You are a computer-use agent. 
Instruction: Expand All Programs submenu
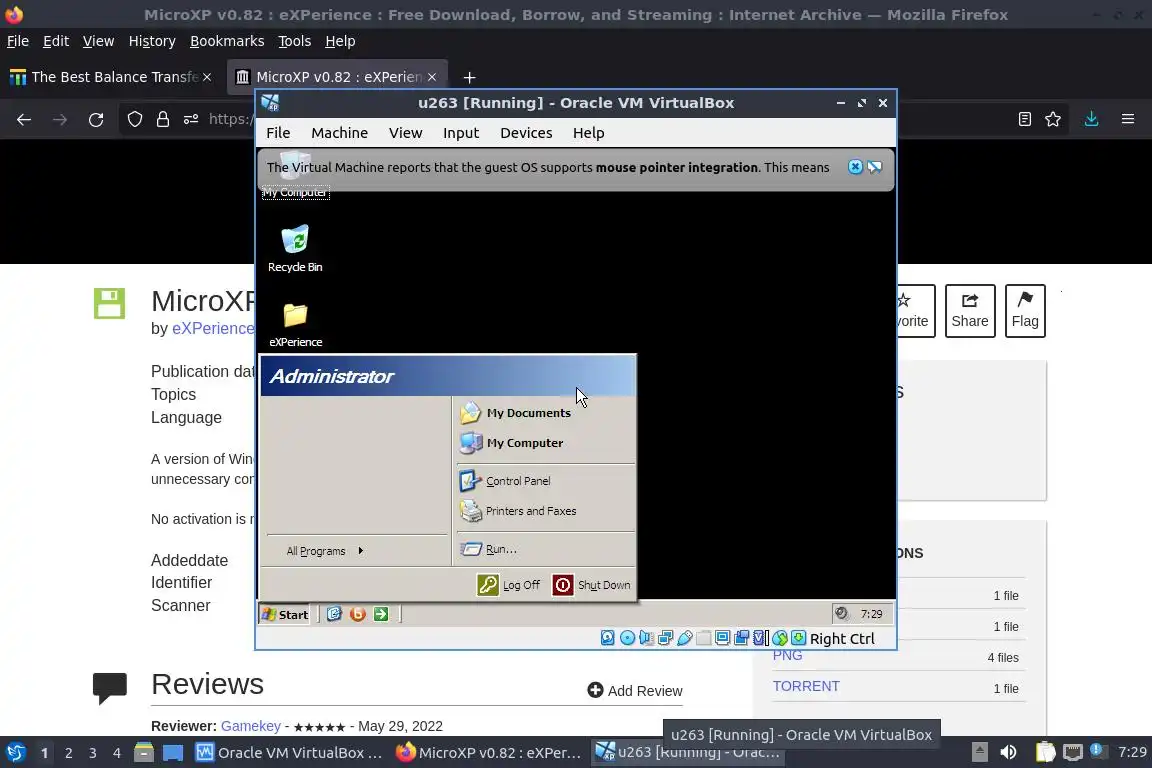click(325, 550)
